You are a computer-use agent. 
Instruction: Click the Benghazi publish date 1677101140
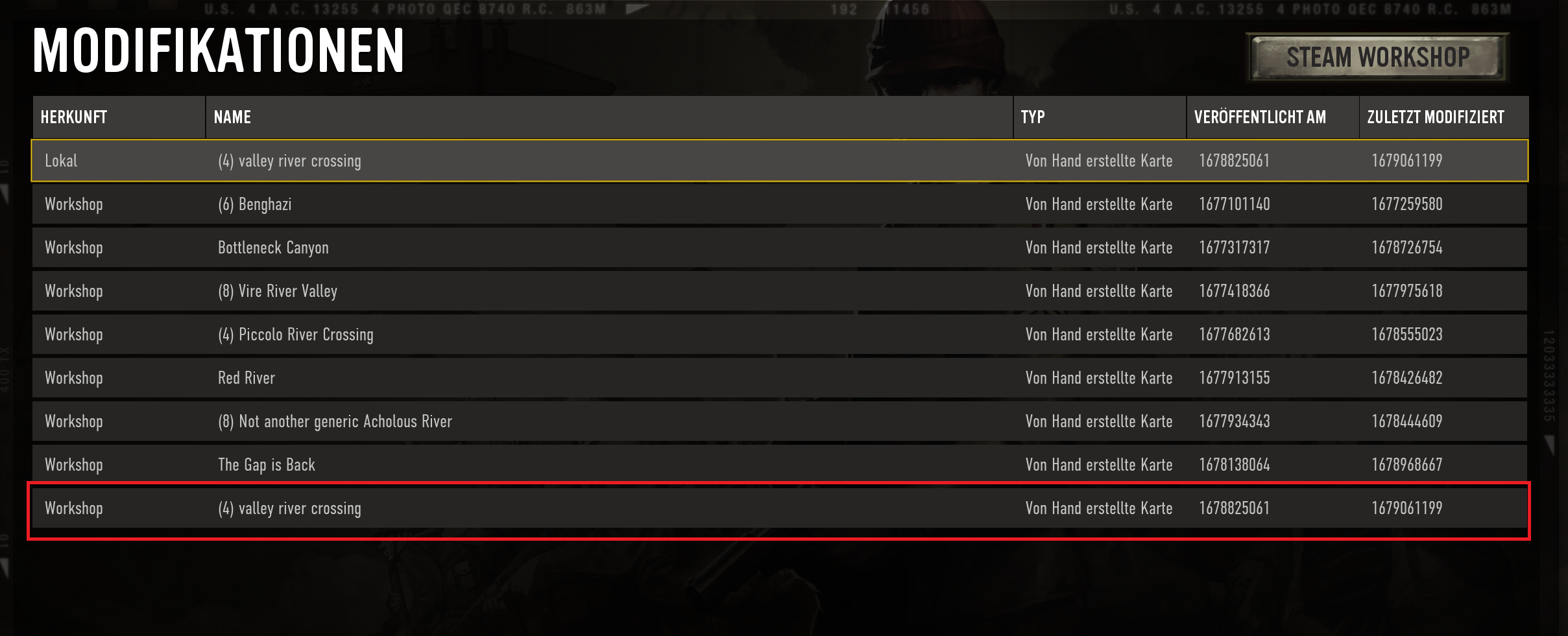tap(1235, 204)
